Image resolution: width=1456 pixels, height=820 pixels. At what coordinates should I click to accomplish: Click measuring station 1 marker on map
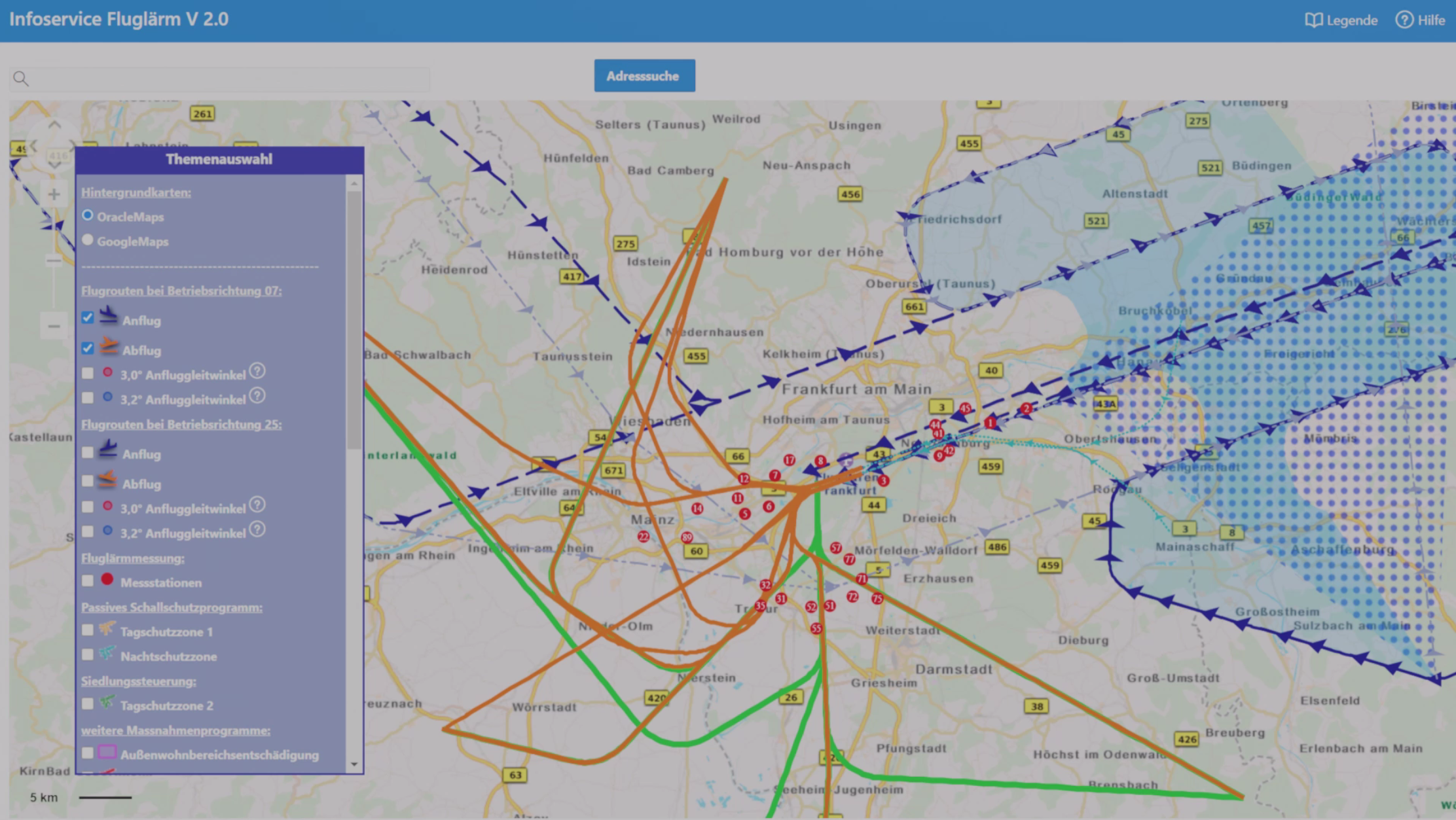pos(991,423)
